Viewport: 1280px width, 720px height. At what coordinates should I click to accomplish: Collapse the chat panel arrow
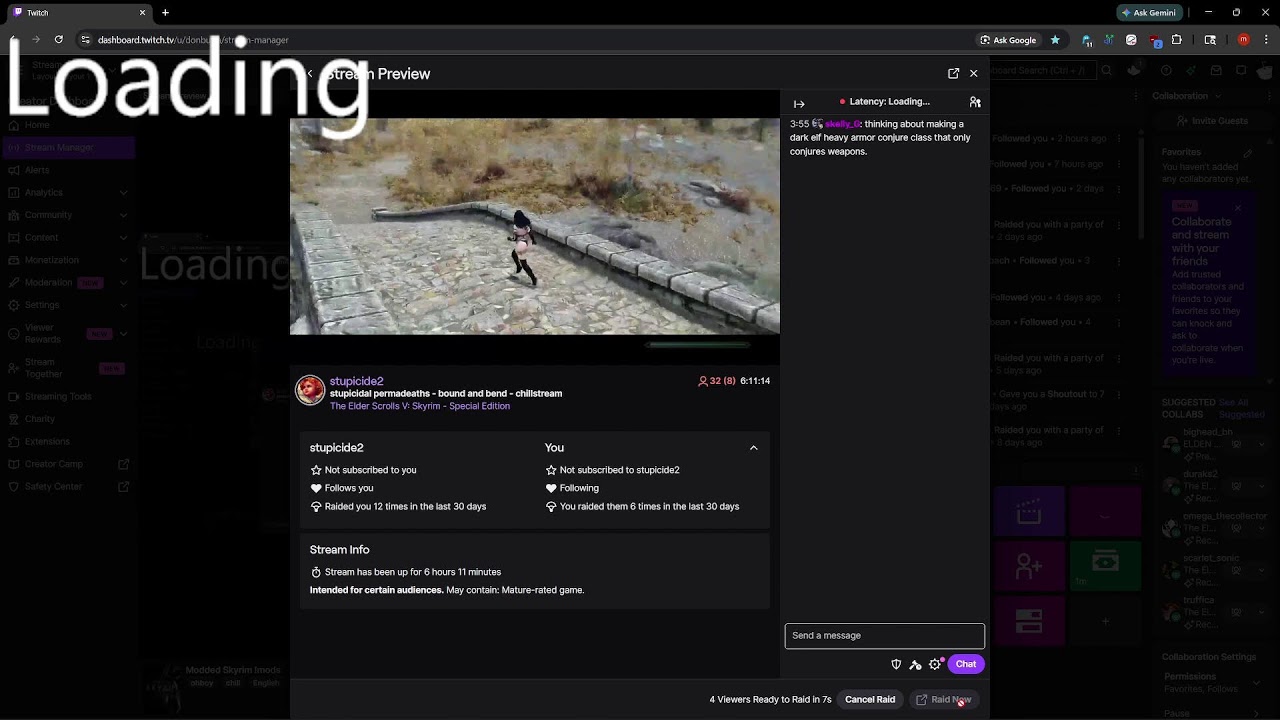coord(799,104)
